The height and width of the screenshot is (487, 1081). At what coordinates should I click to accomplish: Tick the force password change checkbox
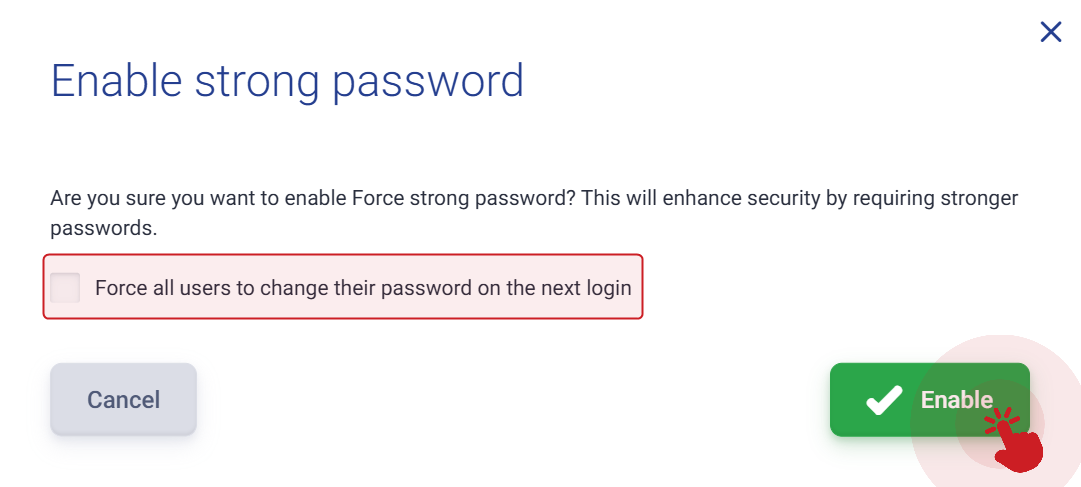[x=65, y=287]
